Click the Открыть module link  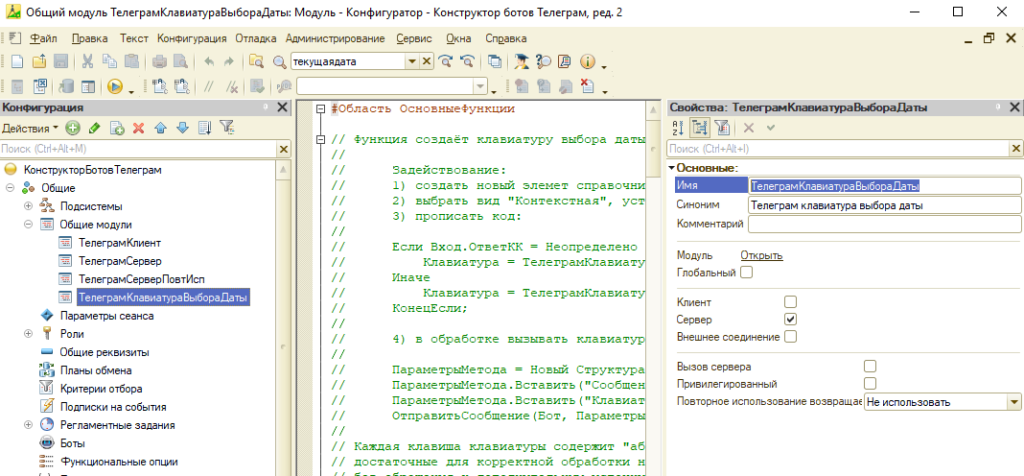pyautogui.click(x=761, y=255)
